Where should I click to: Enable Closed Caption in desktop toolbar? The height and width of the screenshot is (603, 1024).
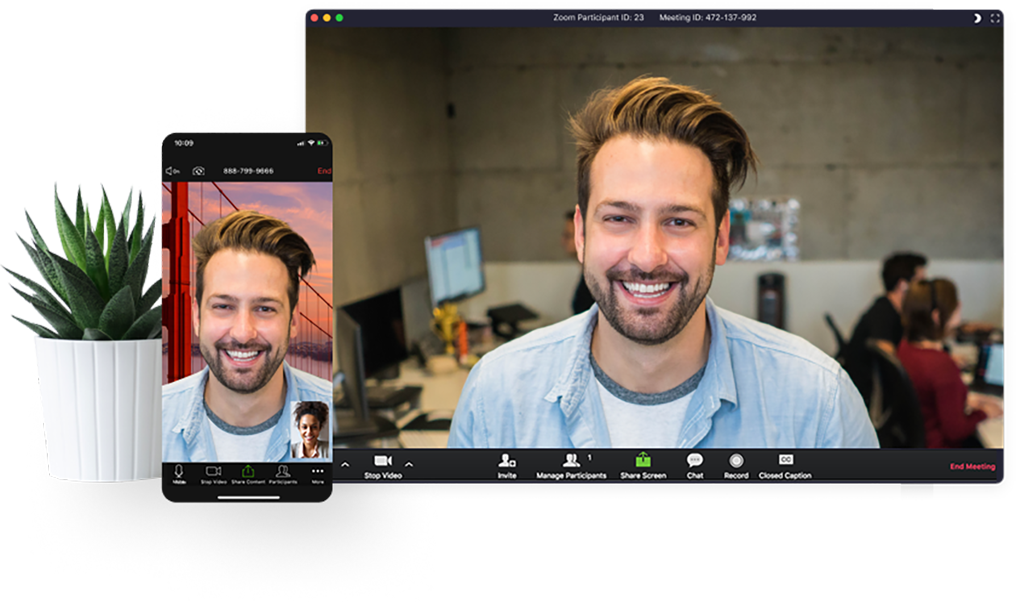pyautogui.click(x=785, y=464)
